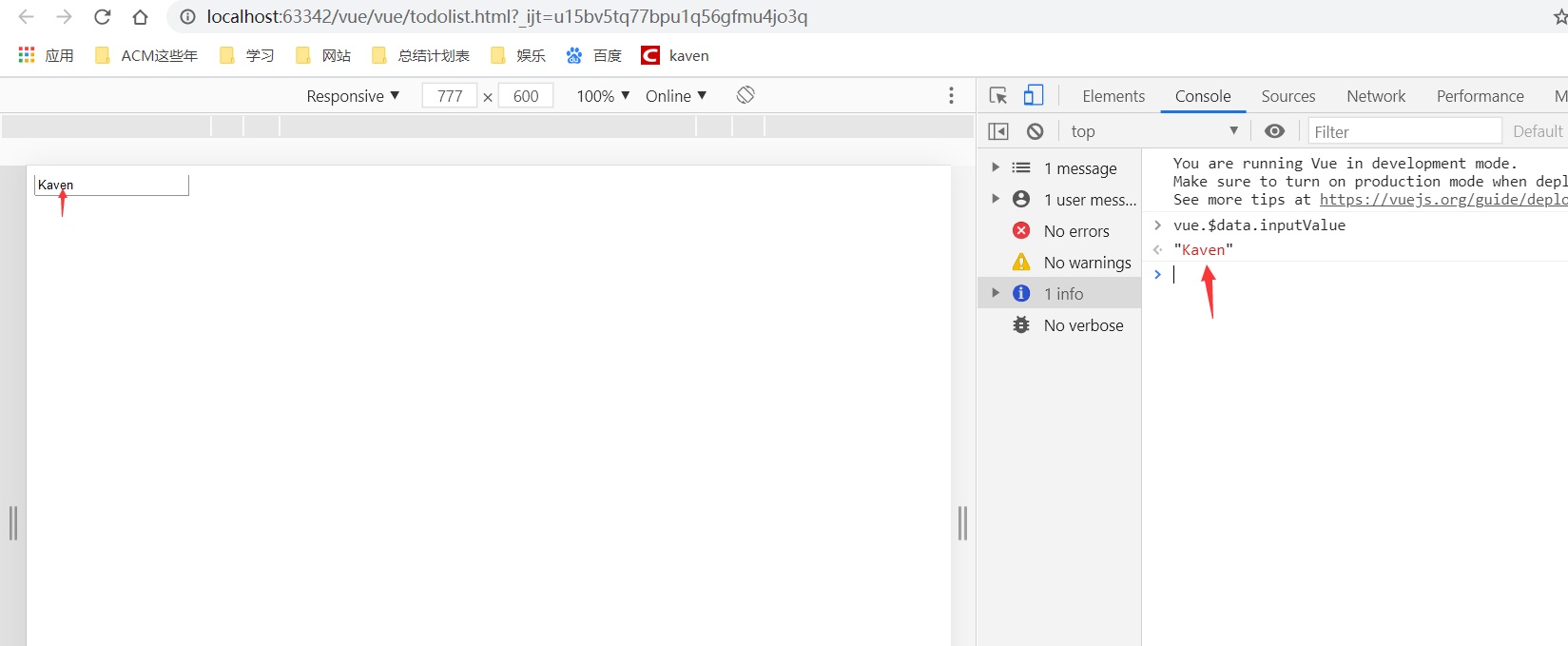Image resolution: width=1568 pixels, height=646 pixels.
Task: Focus the console Filter field
Action: point(1404,131)
